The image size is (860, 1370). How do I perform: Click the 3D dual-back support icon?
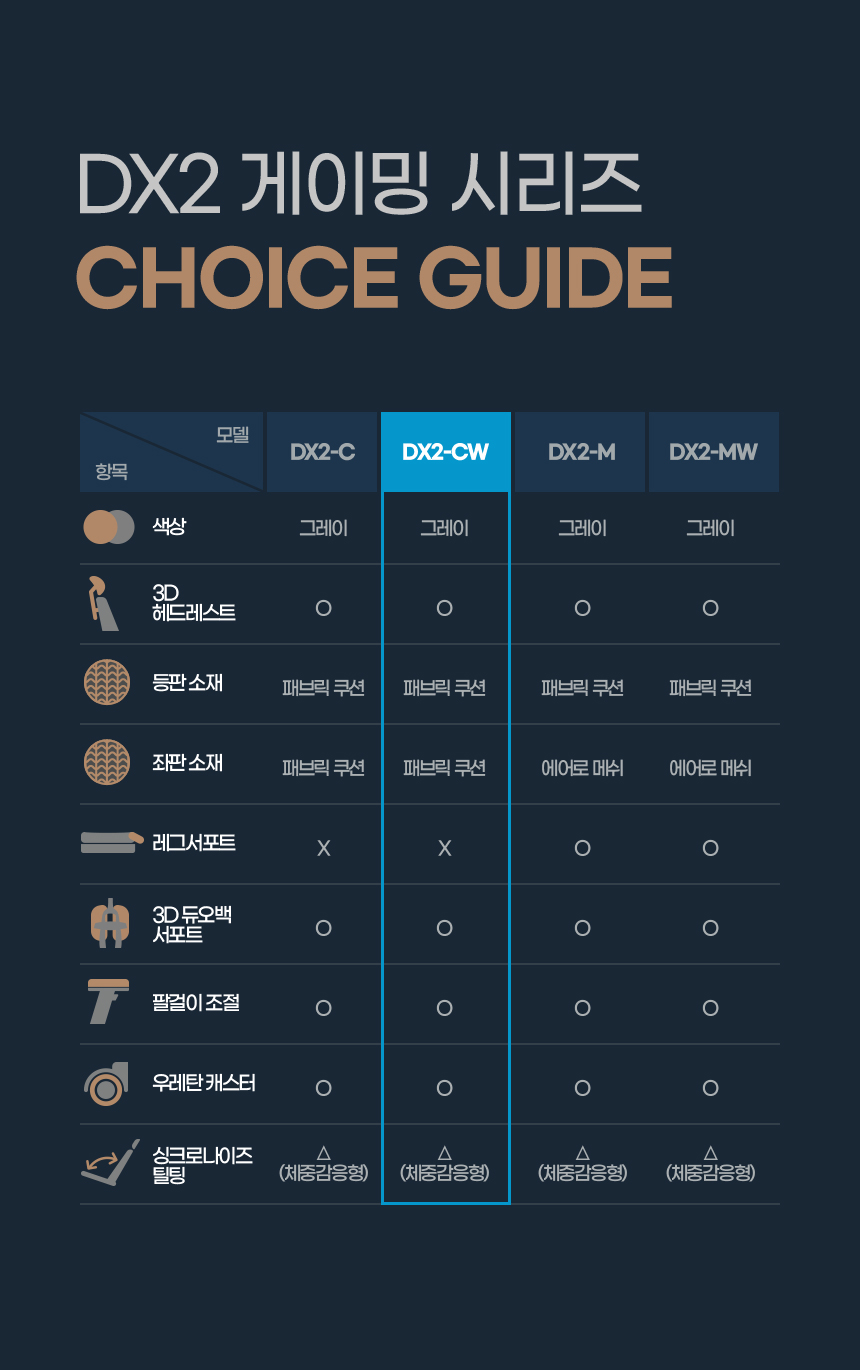pyautogui.click(x=107, y=924)
